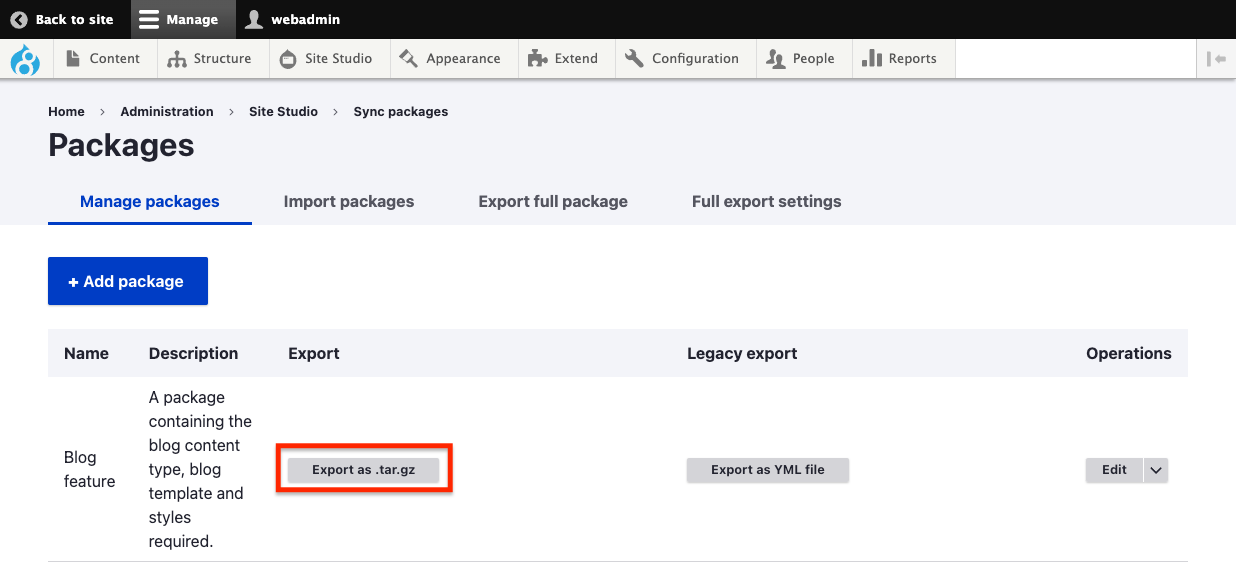Open the Configuration menu
Image resolution: width=1236 pixels, height=588 pixels.
pos(682,59)
